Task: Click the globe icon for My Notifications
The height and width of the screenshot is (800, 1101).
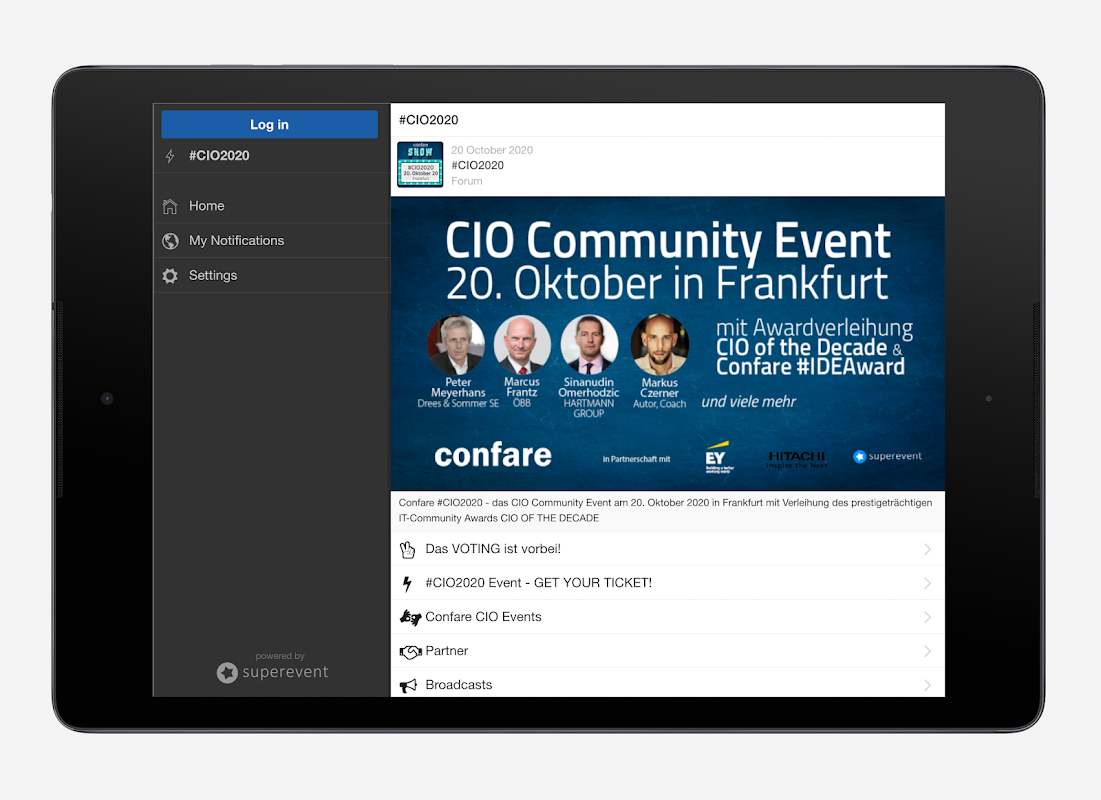Action: [170, 241]
